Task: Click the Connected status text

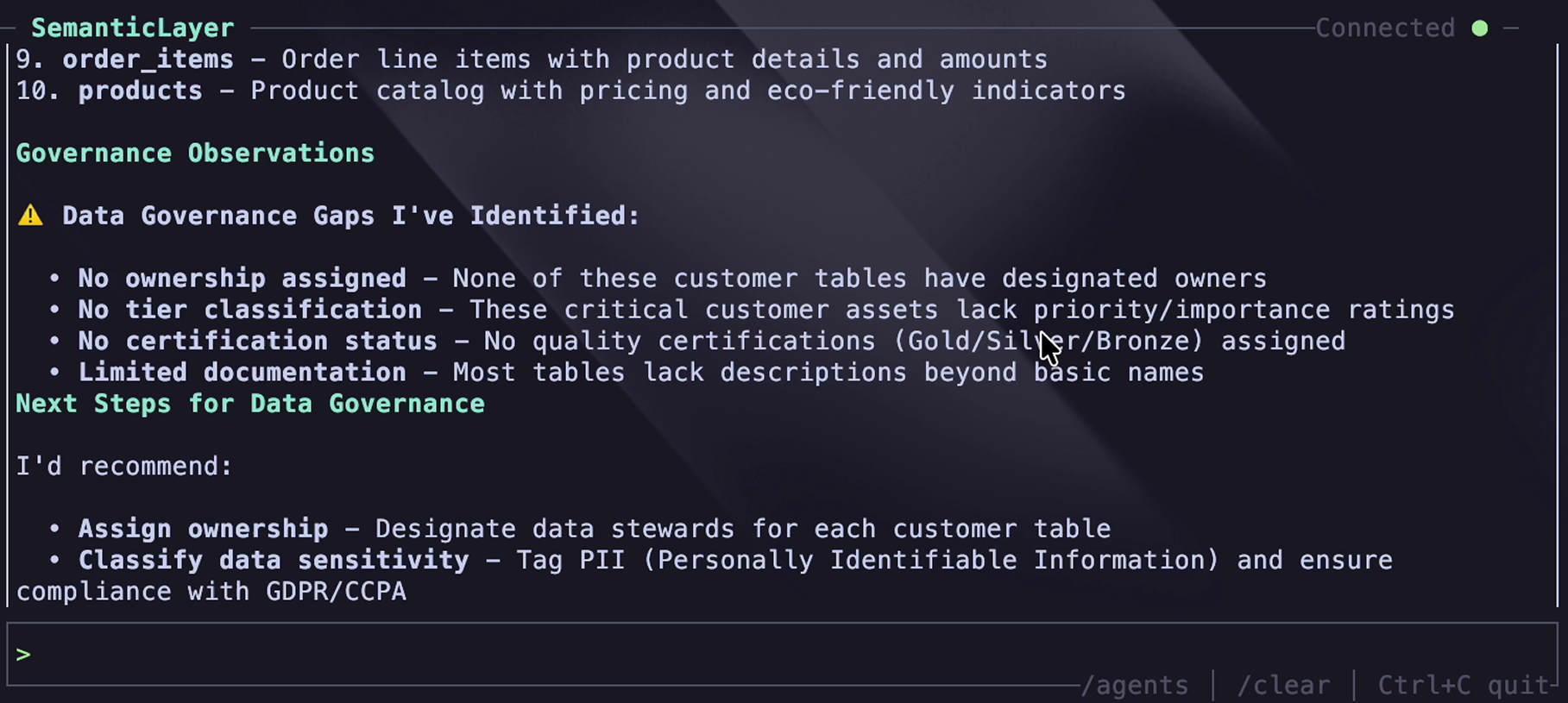Action: (1384, 28)
